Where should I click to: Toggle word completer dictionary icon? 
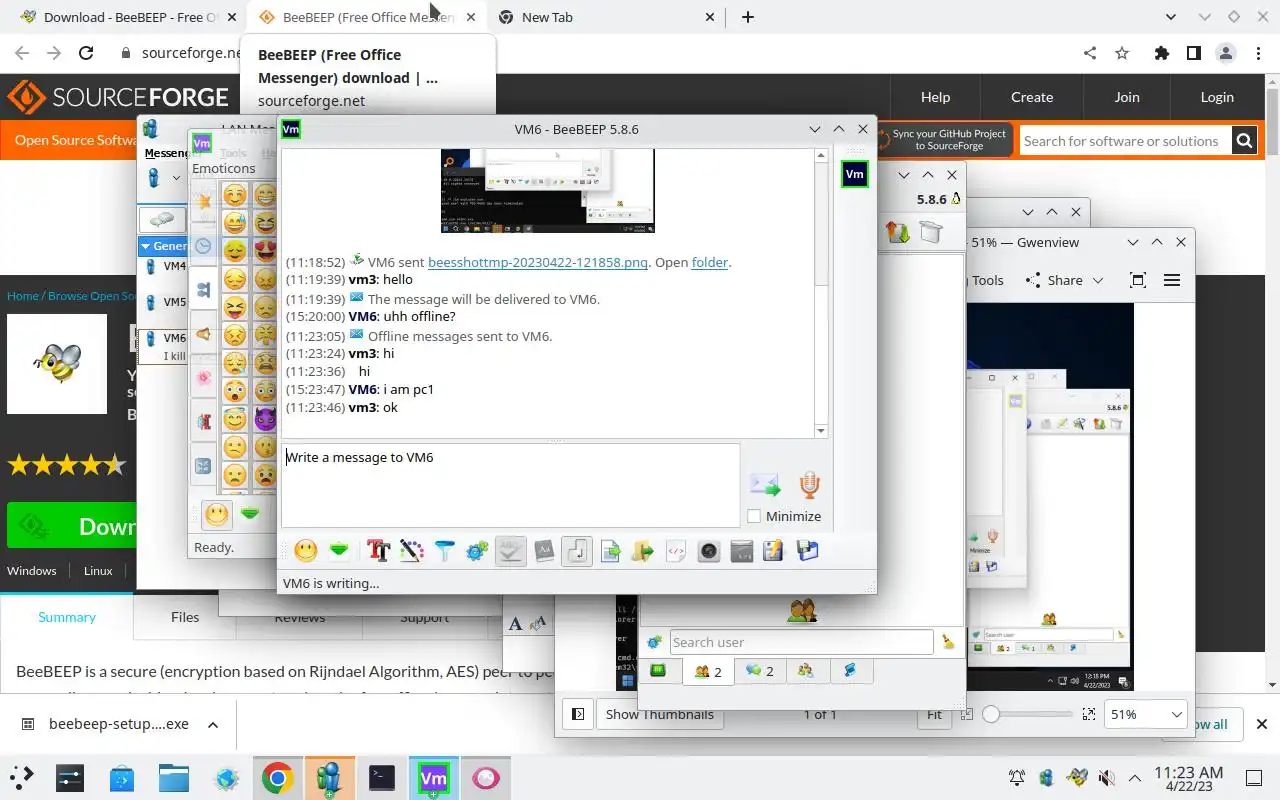(x=544, y=550)
